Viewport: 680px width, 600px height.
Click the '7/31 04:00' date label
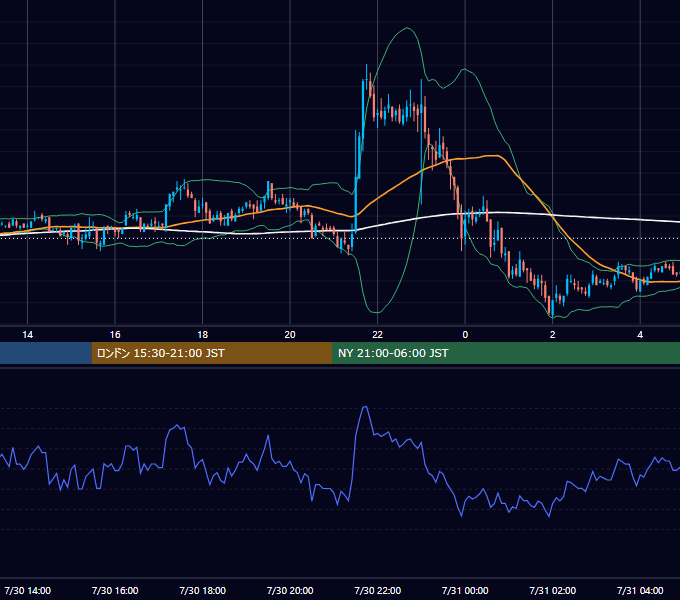click(640, 590)
